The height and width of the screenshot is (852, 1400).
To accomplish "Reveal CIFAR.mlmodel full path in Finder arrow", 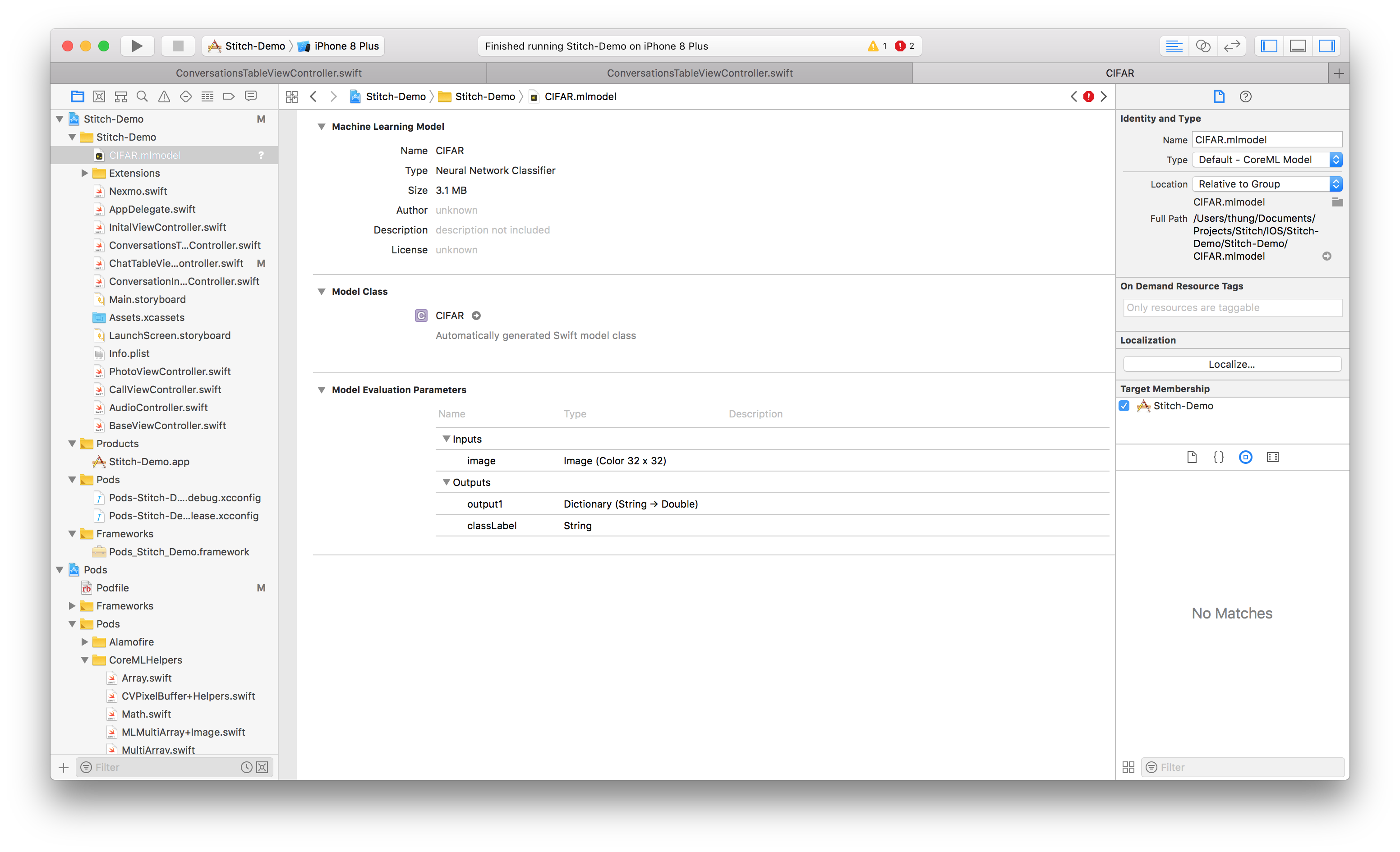I will pyautogui.click(x=1326, y=256).
